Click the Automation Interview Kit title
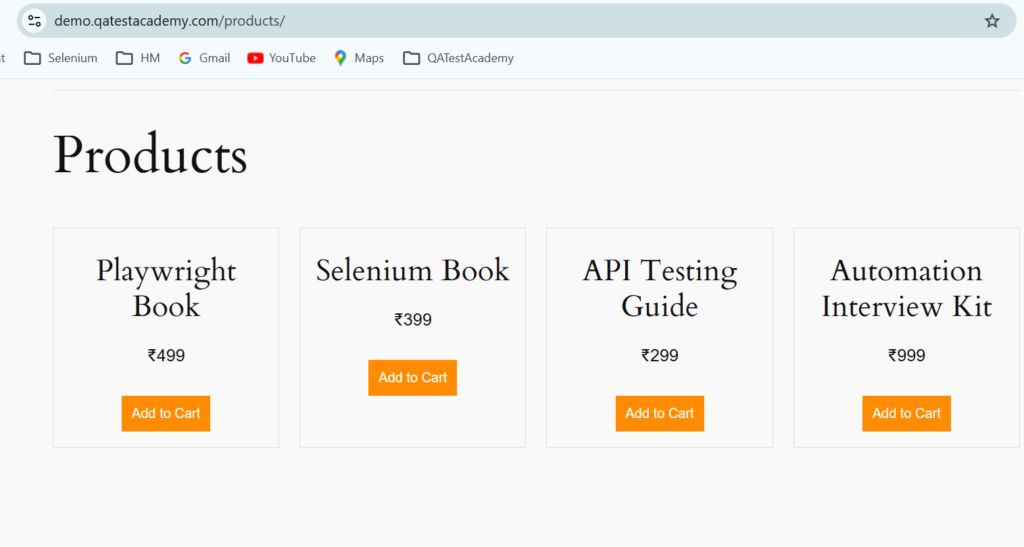This screenshot has height=547, width=1024. (x=906, y=288)
